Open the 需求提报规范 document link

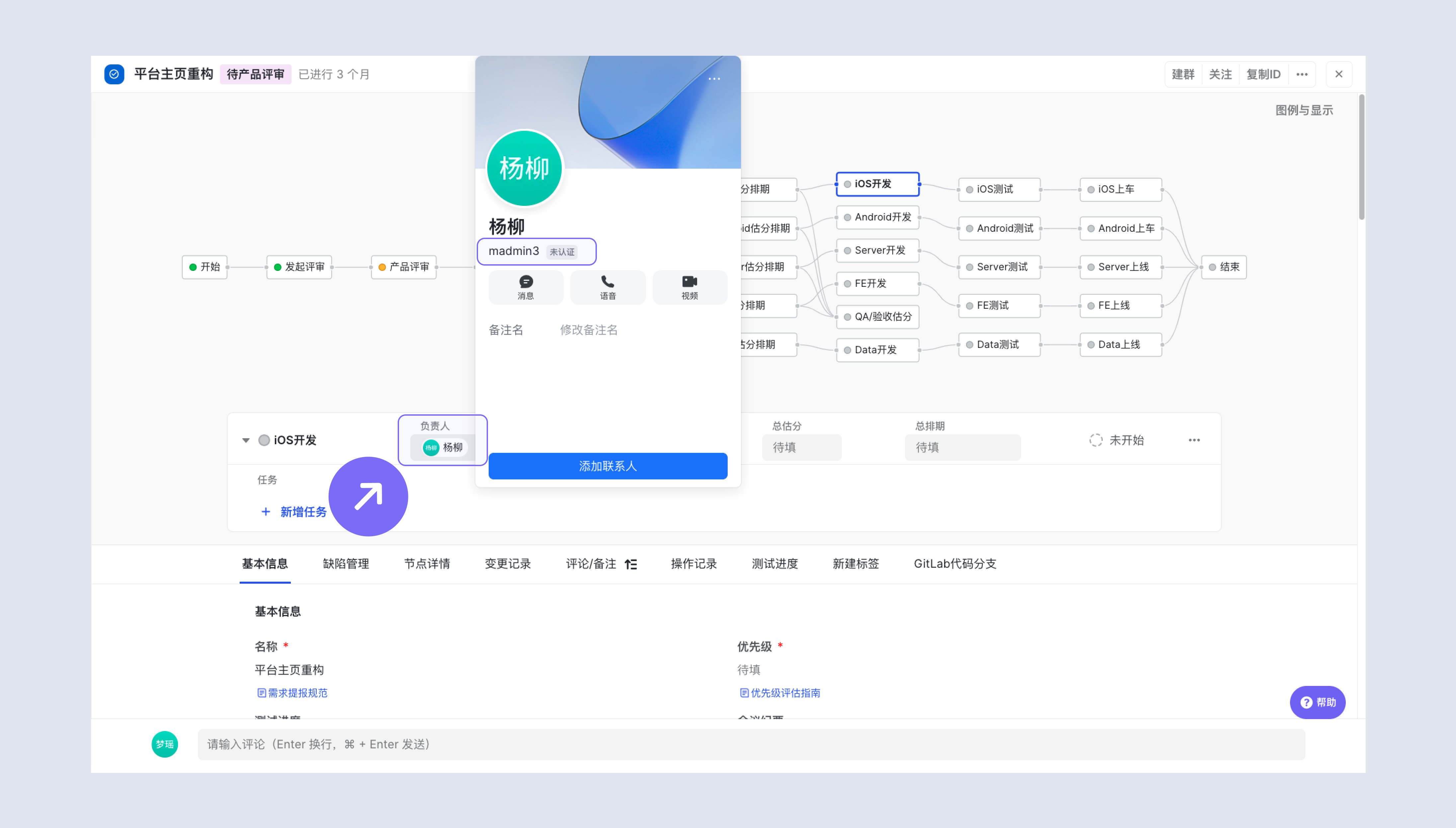pos(292,693)
